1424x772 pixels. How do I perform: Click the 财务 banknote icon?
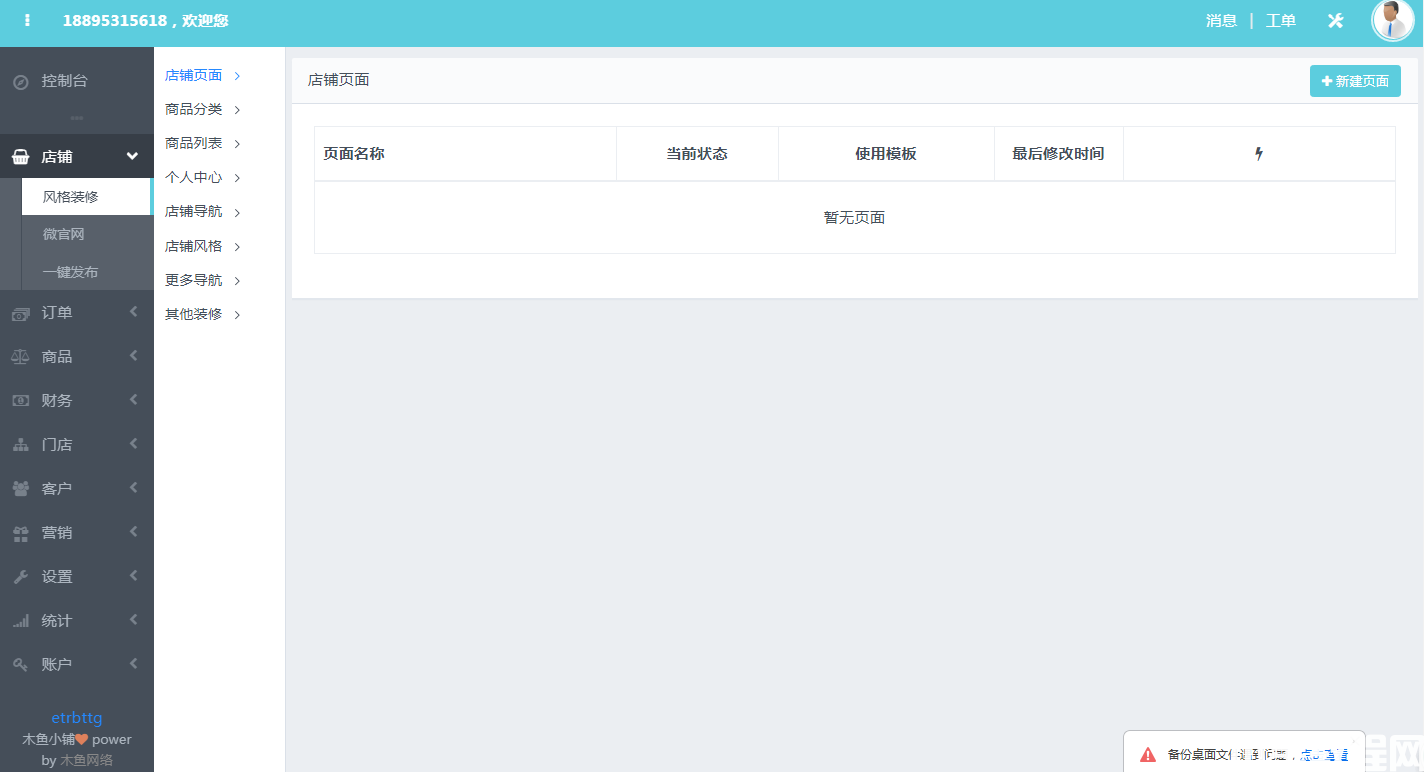click(x=20, y=401)
